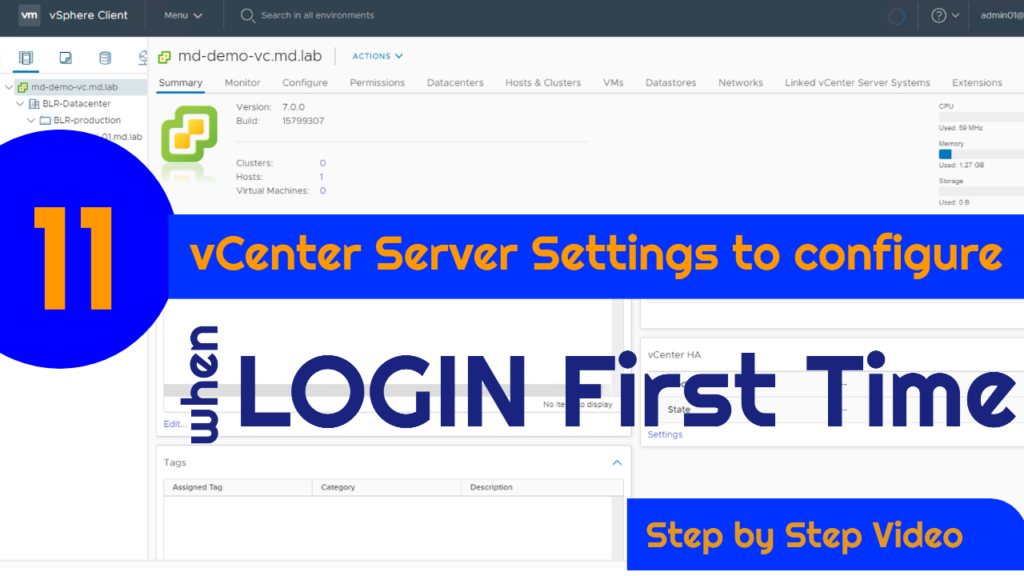1024x576 pixels.
Task: Open vCenter HA Settings link
Action: [x=665, y=434]
